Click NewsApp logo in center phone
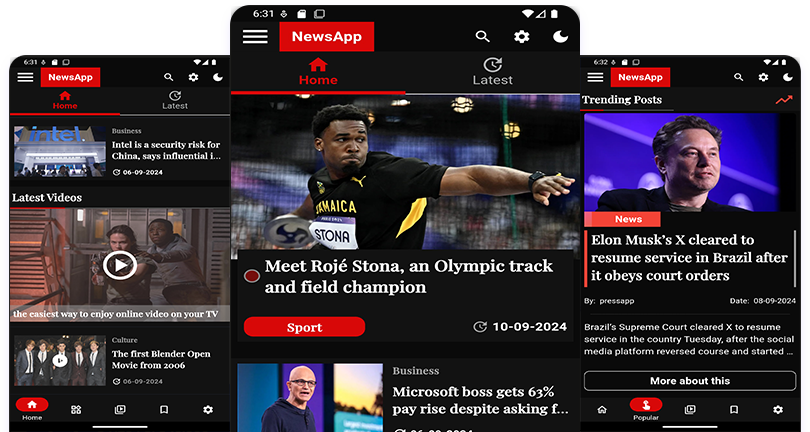The width and height of the screenshot is (810, 432). (x=326, y=37)
